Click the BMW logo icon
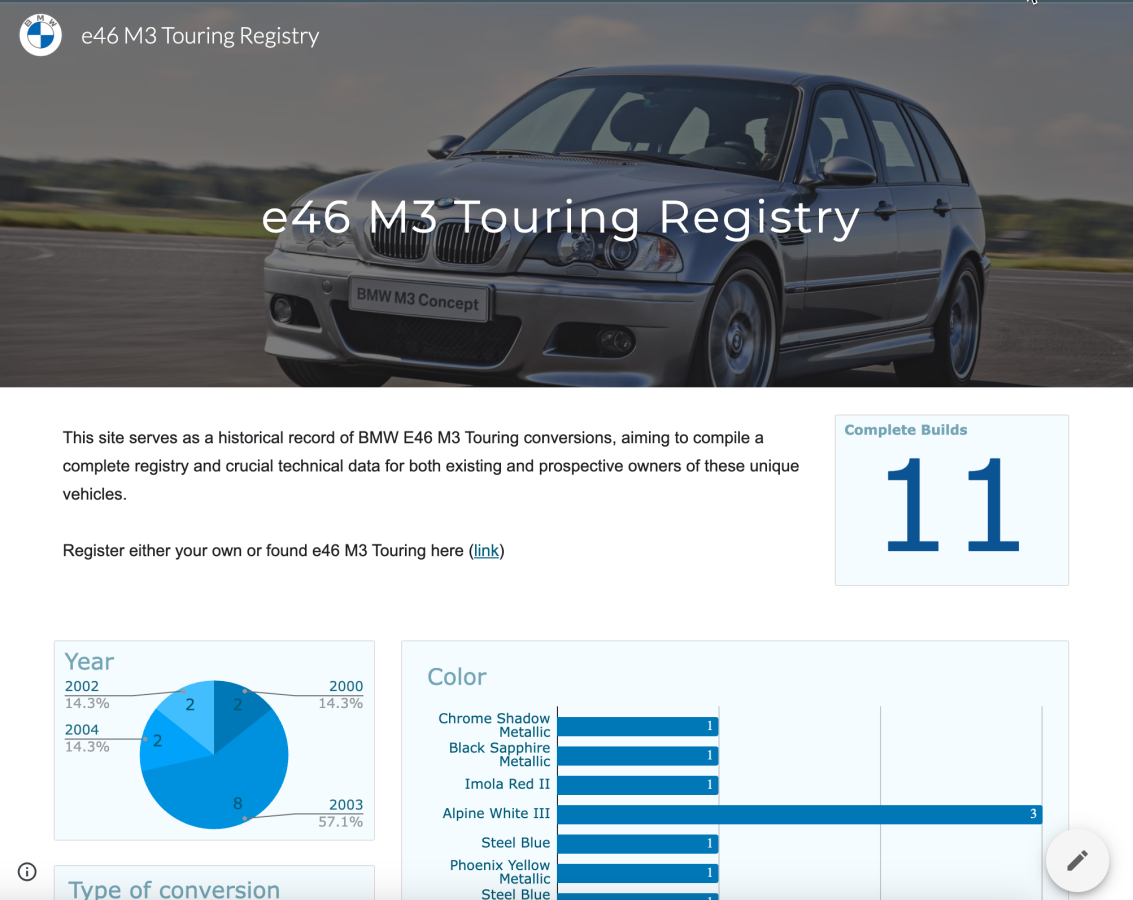This screenshot has width=1133, height=900. click(x=41, y=35)
